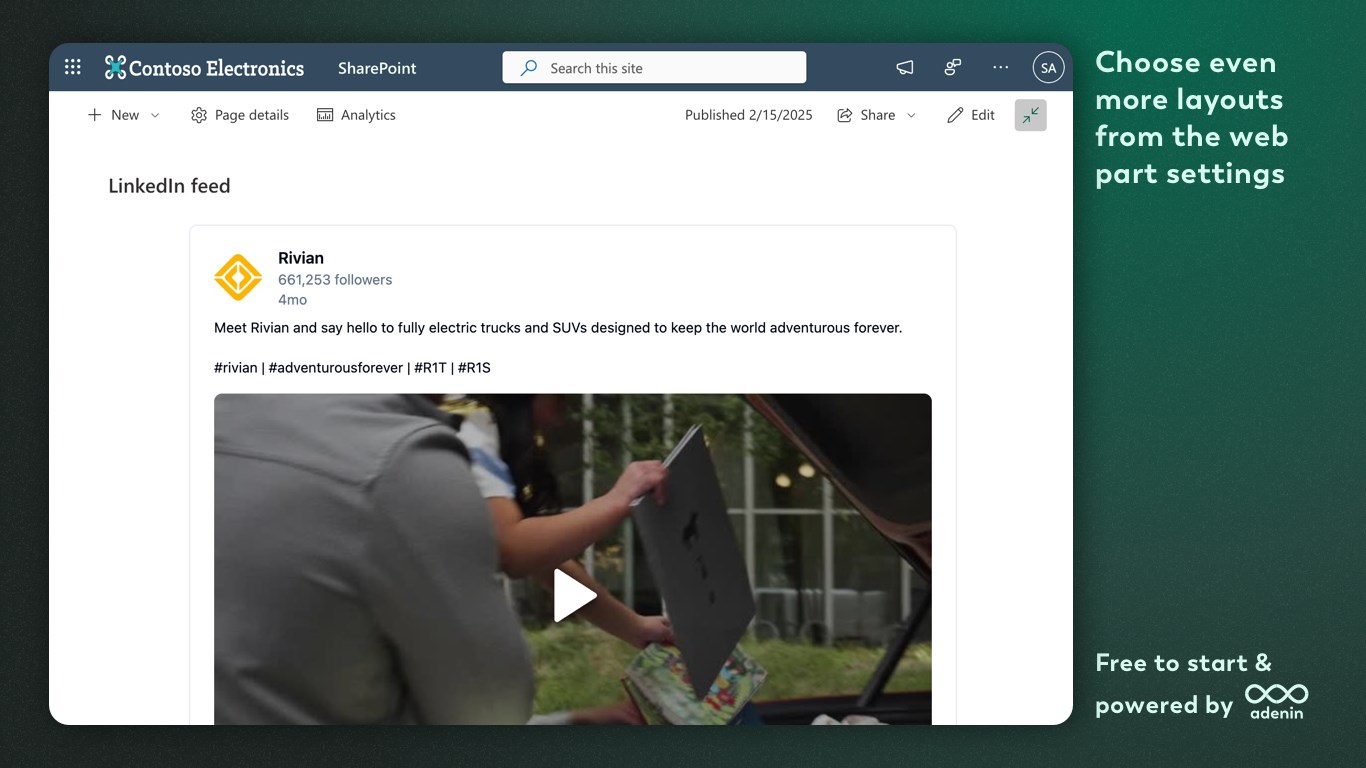The height and width of the screenshot is (768, 1366).
Task: Click the #R1T hashtag
Action: click(x=430, y=368)
